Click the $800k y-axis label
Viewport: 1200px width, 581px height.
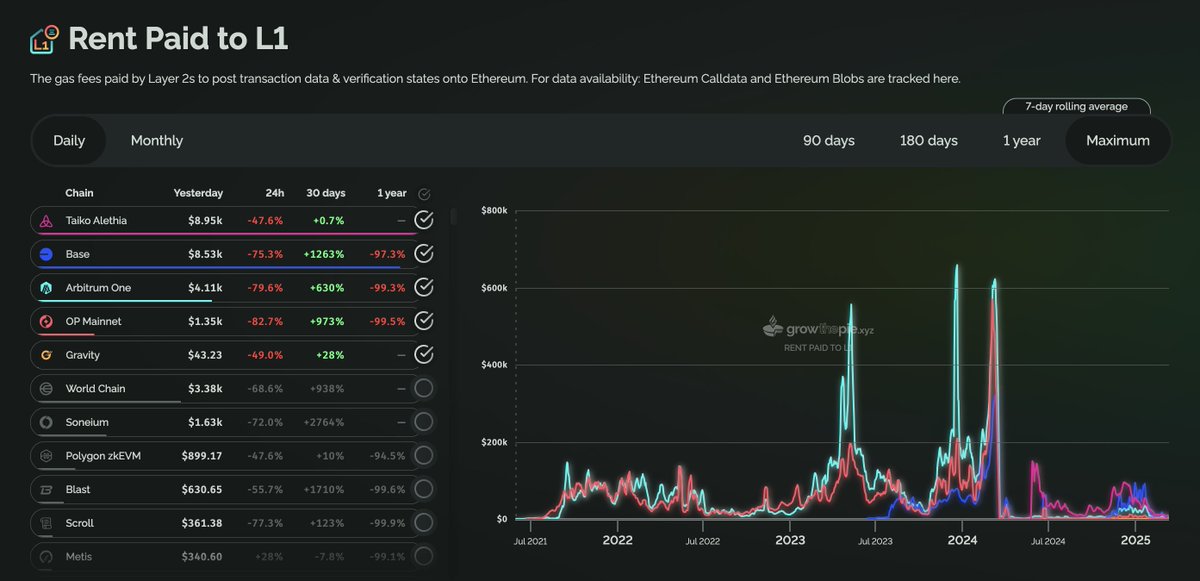pyautogui.click(x=495, y=211)
